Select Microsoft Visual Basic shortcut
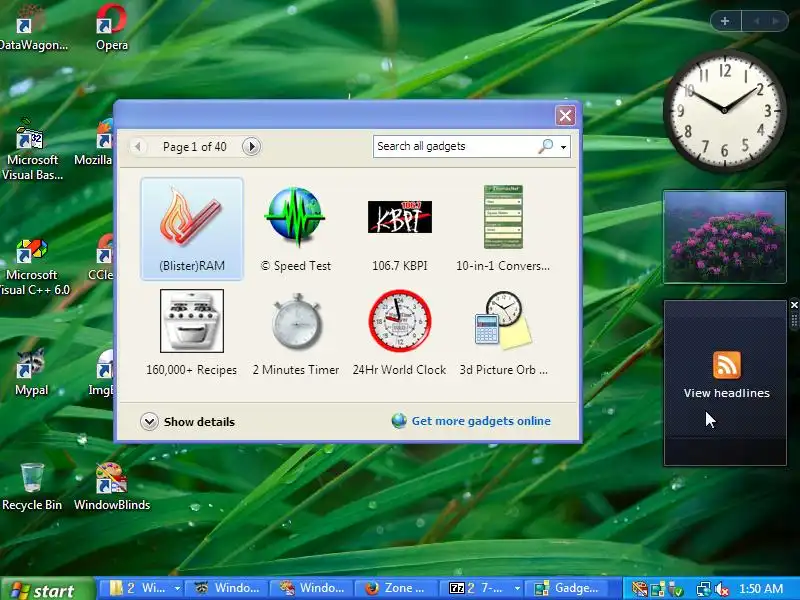800x600 pixels. coord(32,150)
